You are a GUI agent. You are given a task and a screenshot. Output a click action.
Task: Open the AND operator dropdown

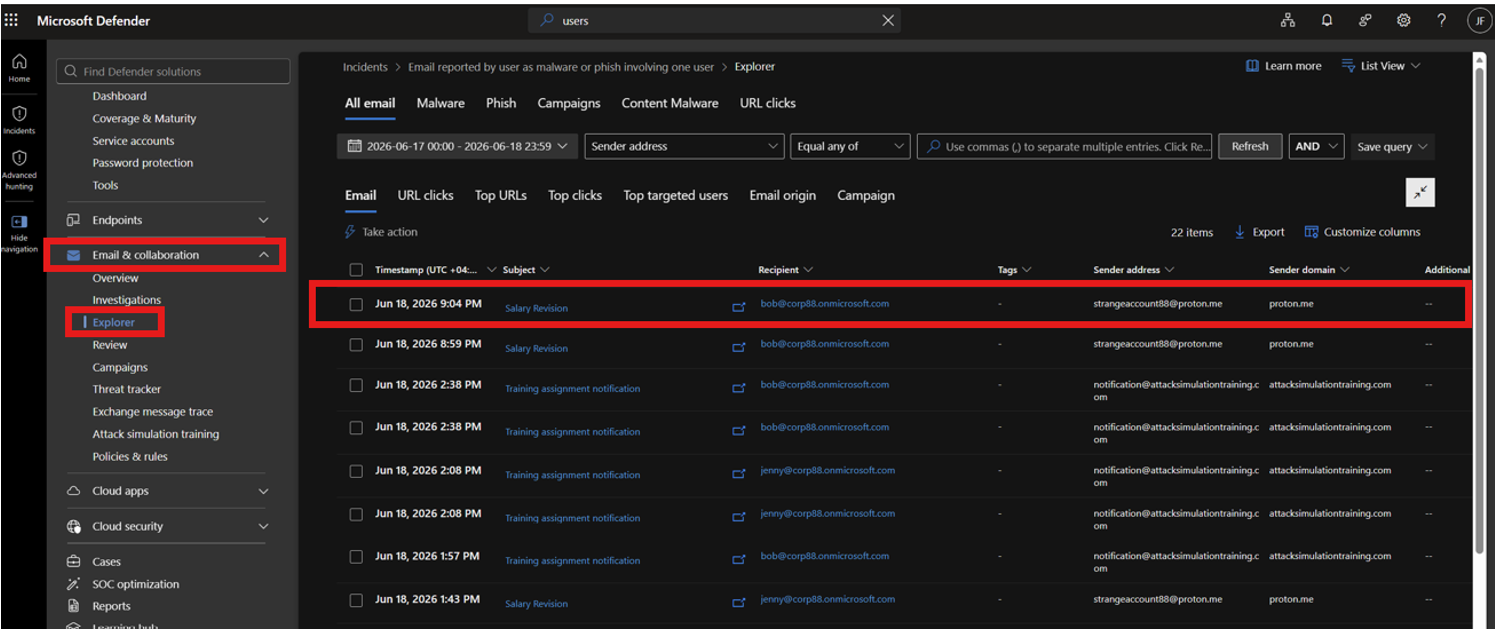coord(1316,146)
